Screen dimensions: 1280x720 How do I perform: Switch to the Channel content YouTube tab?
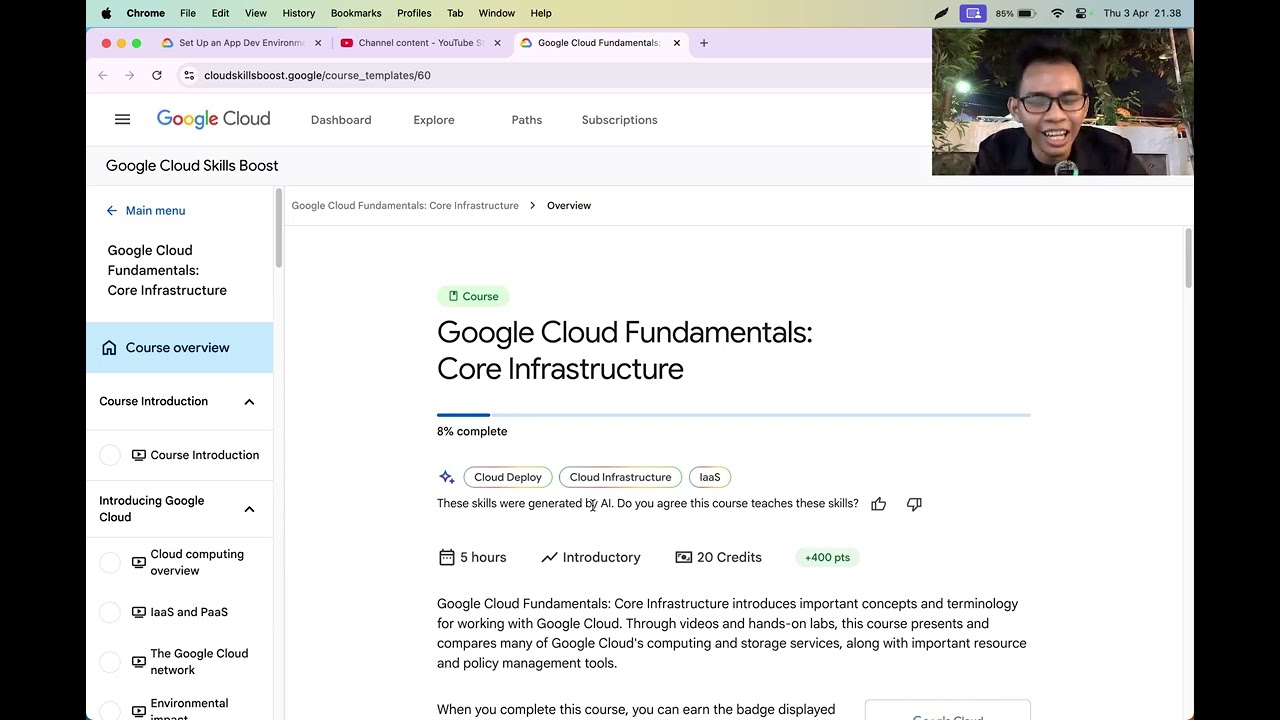point(421,43)
